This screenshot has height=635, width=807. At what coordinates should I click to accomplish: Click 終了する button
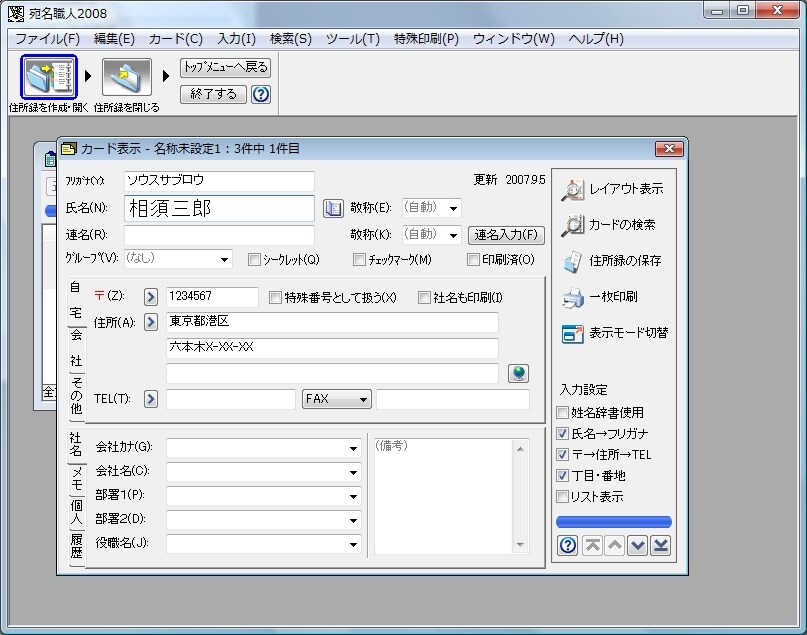coord(213,94)
